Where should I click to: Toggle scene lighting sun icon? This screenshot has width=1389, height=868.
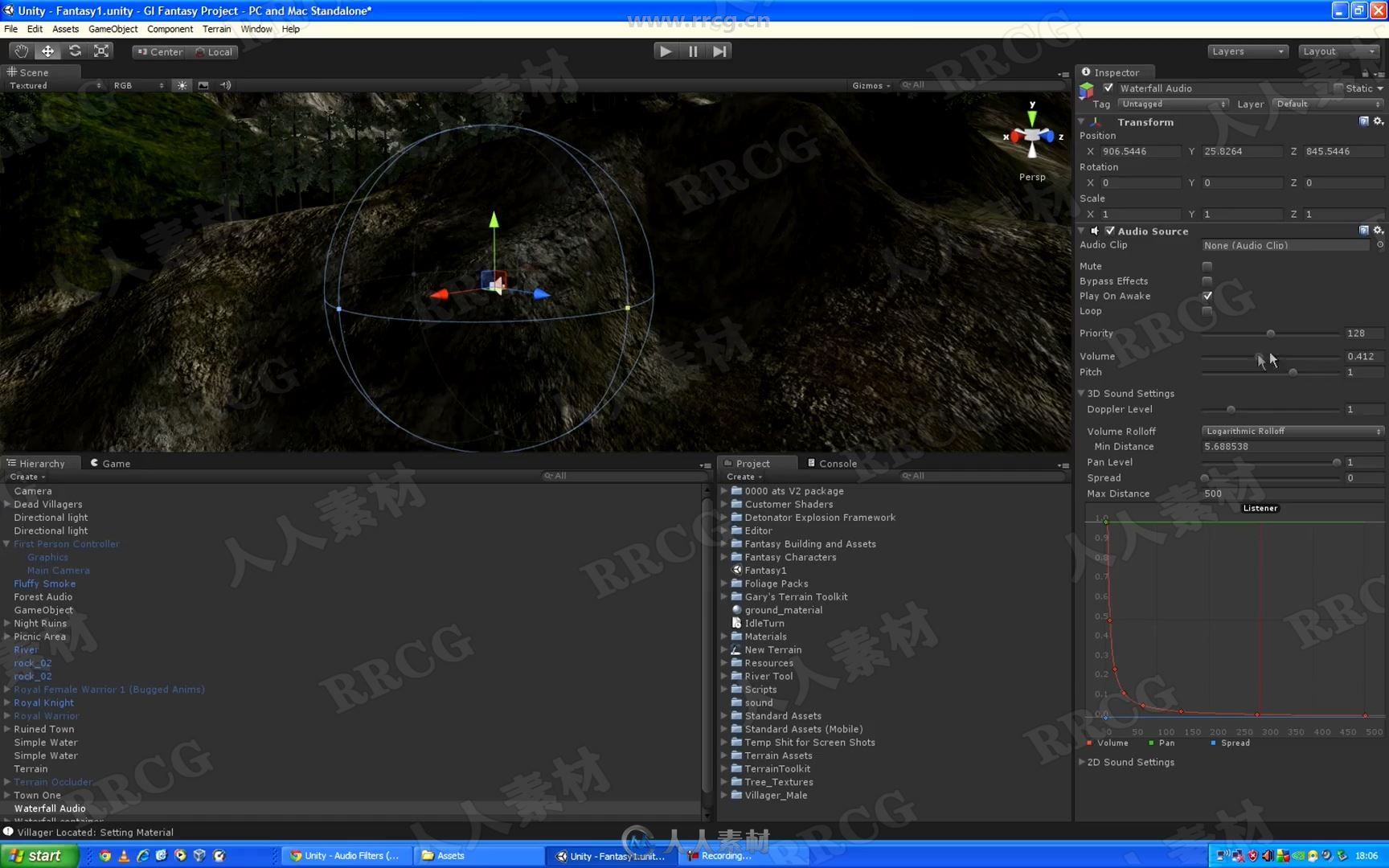coord(182,85)
